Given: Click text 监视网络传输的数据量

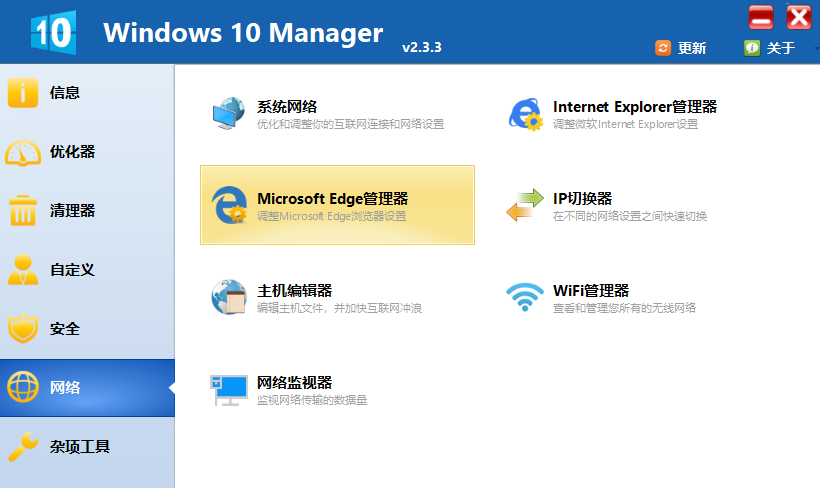Looking at the screenshot, I should [312, 400].
